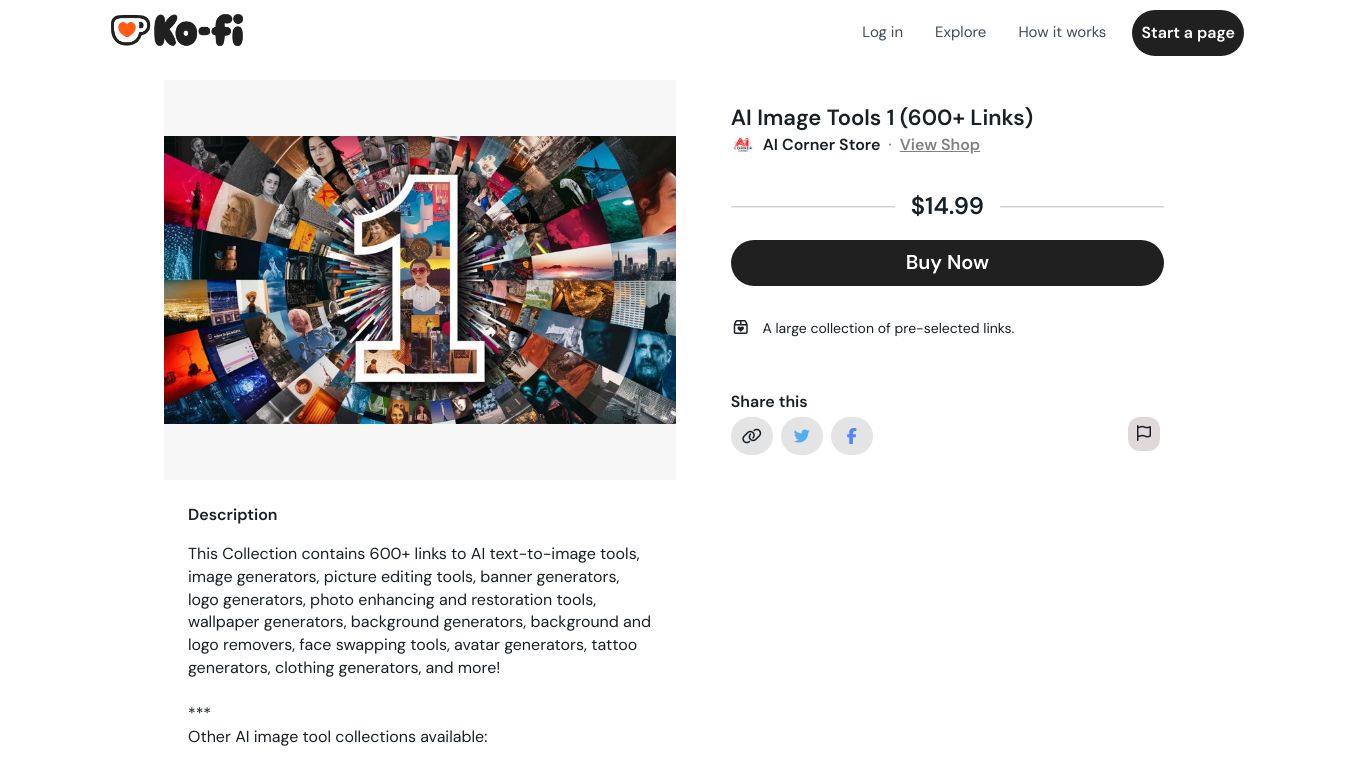
Task: Click the Ko-fi logo
Action: pos(177,31)
